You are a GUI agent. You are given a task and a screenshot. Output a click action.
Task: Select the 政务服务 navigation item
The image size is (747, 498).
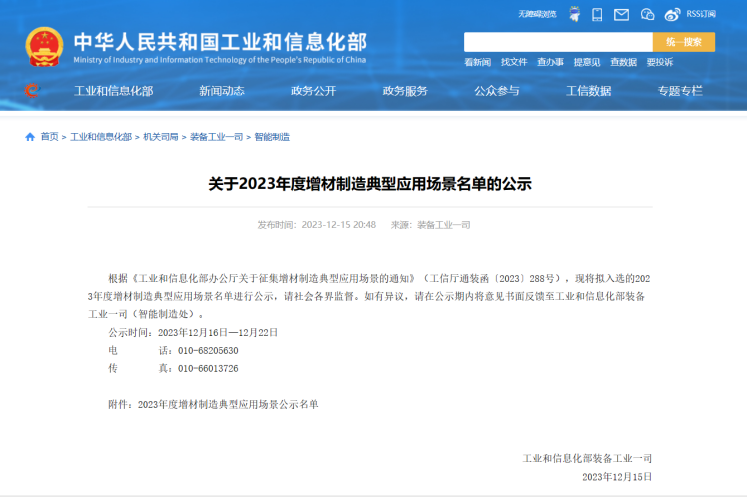click(x=405, y=91)
